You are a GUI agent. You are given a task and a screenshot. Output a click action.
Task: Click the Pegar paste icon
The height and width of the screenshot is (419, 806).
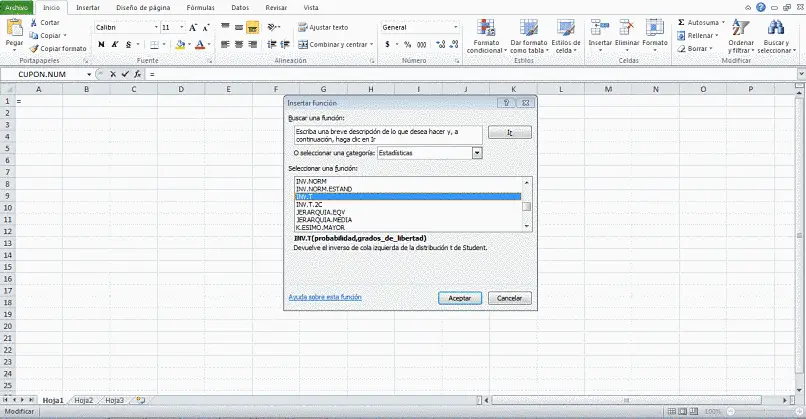(x=14, y=28)
